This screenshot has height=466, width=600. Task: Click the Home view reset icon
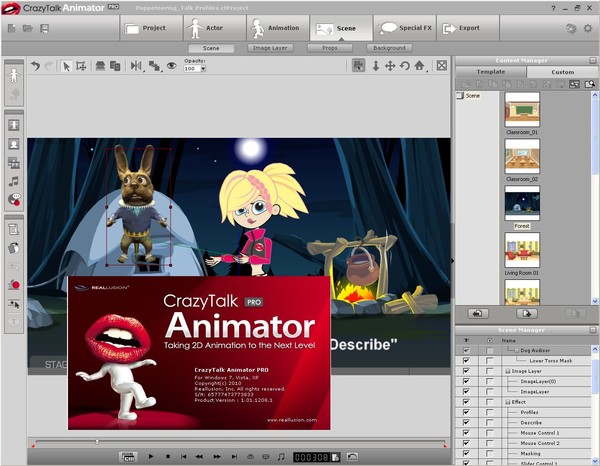click(x=419, y=65)
